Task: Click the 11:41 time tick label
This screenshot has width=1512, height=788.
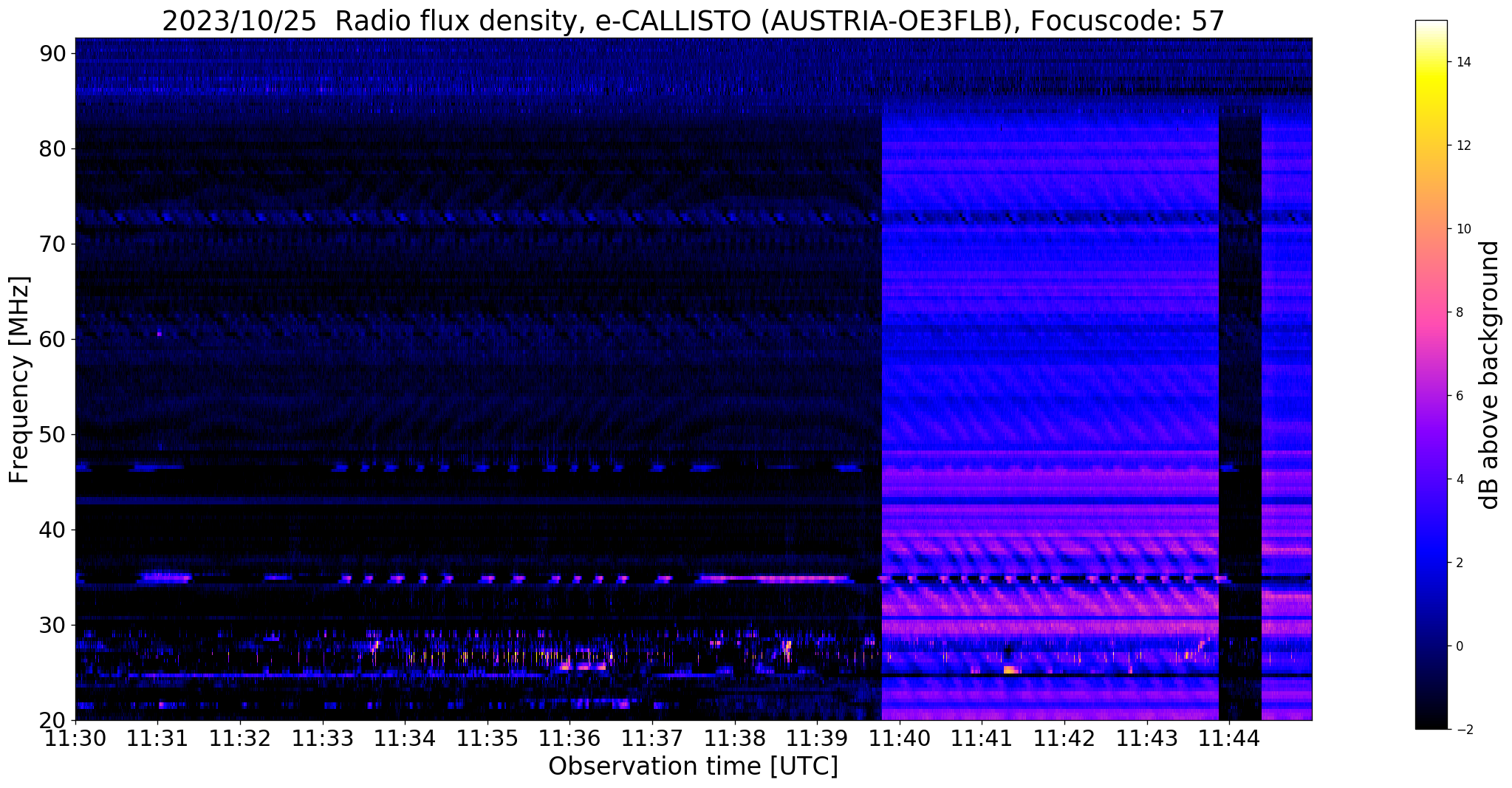Action: point(982,738)
